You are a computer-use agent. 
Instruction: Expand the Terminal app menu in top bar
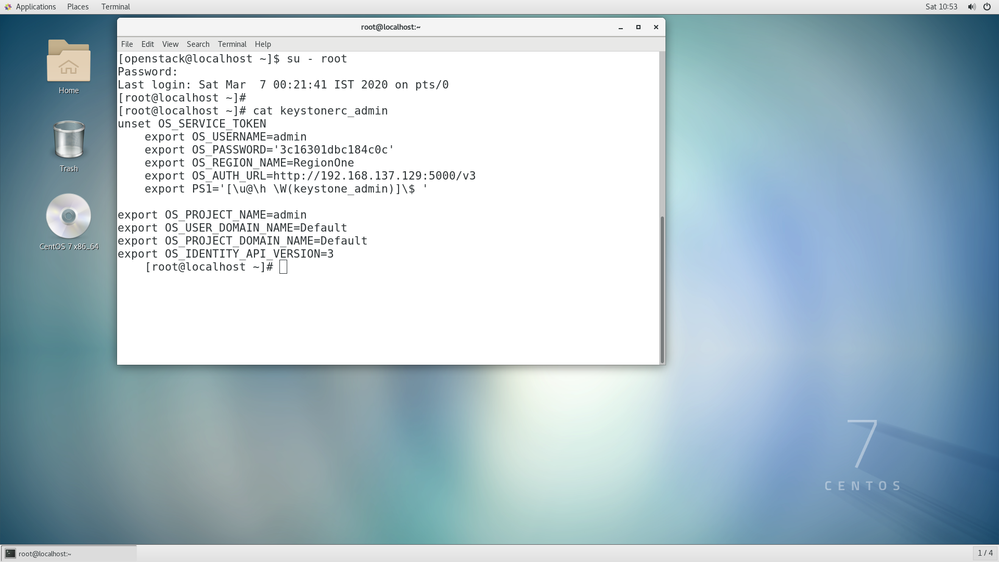point(115,7)
